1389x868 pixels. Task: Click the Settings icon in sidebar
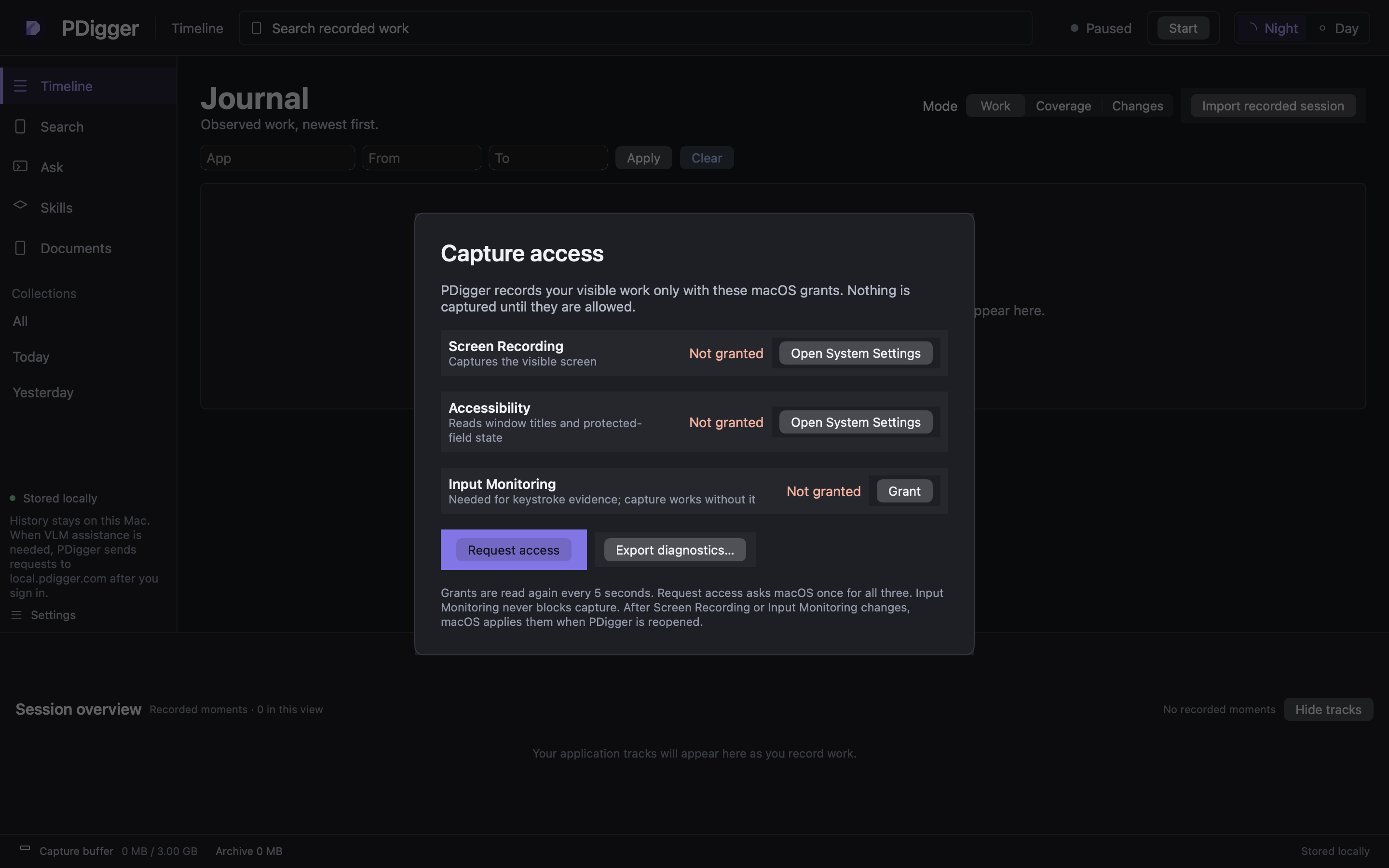(x=17, y=615)
